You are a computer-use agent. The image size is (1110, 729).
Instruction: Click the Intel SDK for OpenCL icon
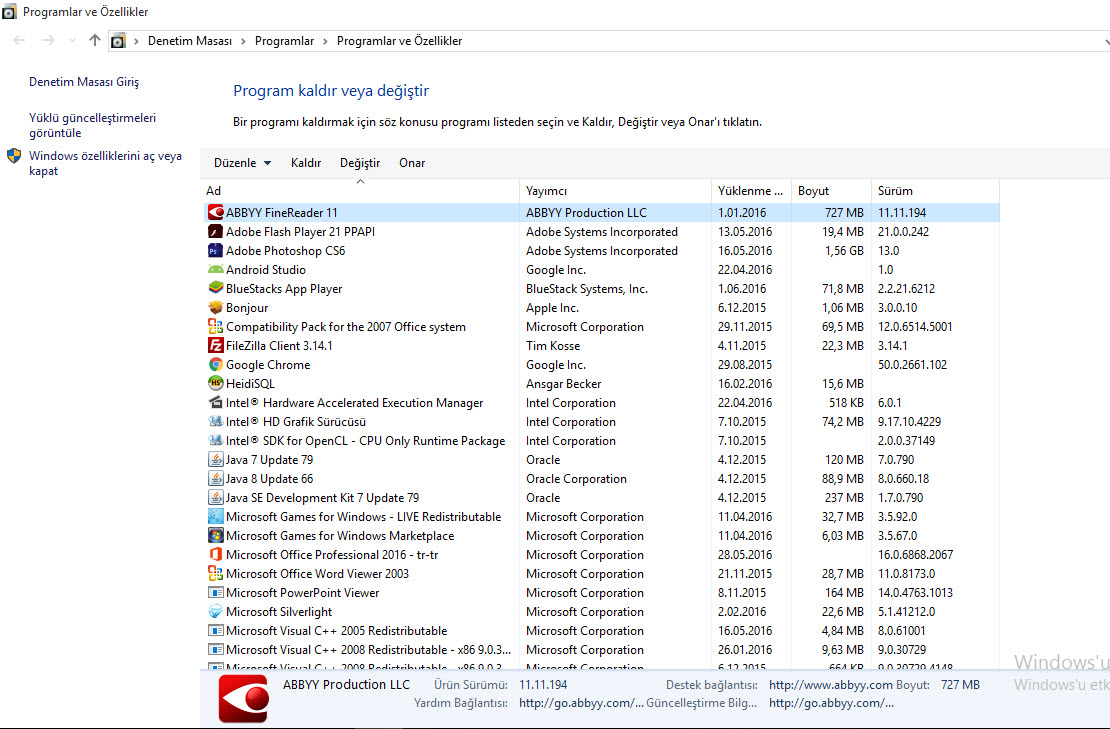click(215, 441)
